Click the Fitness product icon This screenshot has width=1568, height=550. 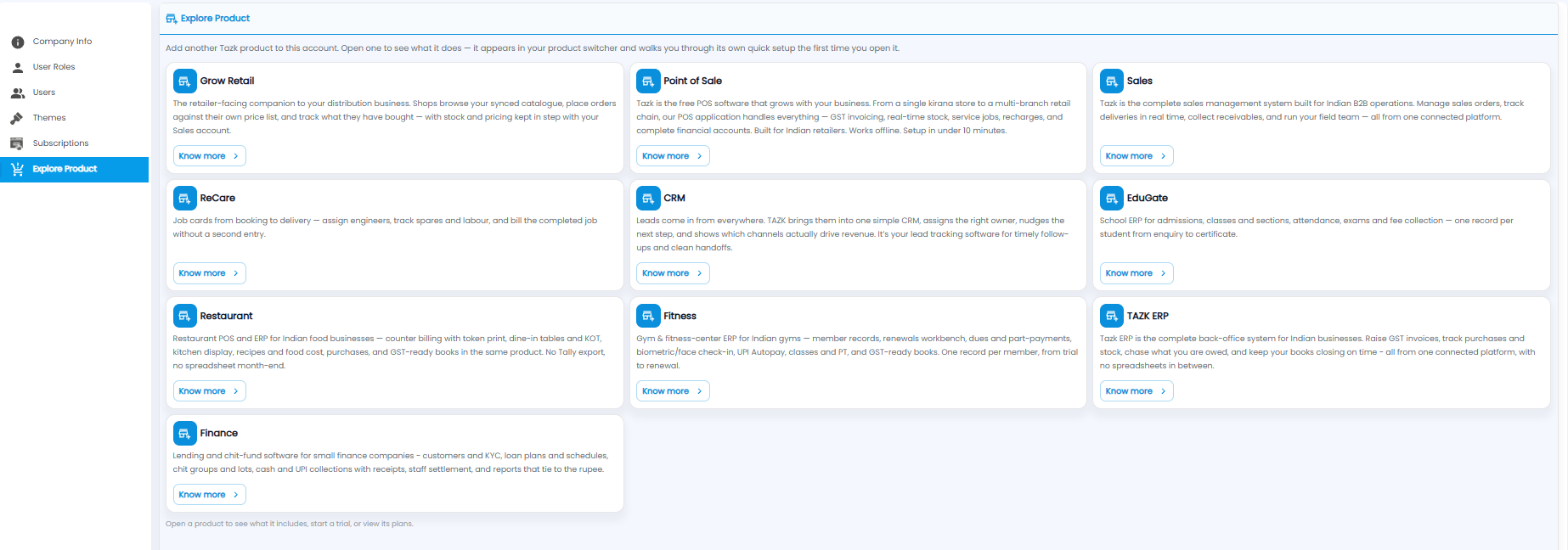click(x=648, y=316)
